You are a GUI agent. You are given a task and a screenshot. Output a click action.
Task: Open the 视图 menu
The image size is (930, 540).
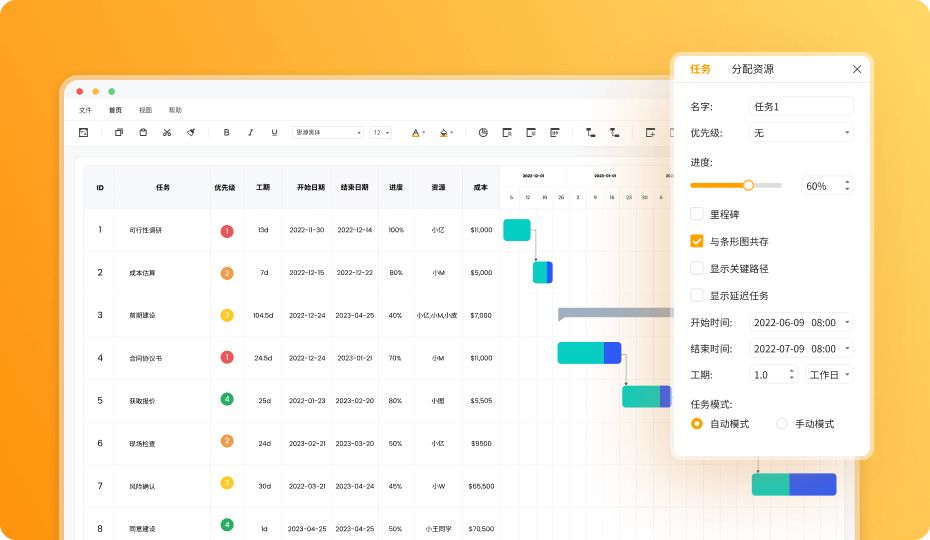click(145, 110)
